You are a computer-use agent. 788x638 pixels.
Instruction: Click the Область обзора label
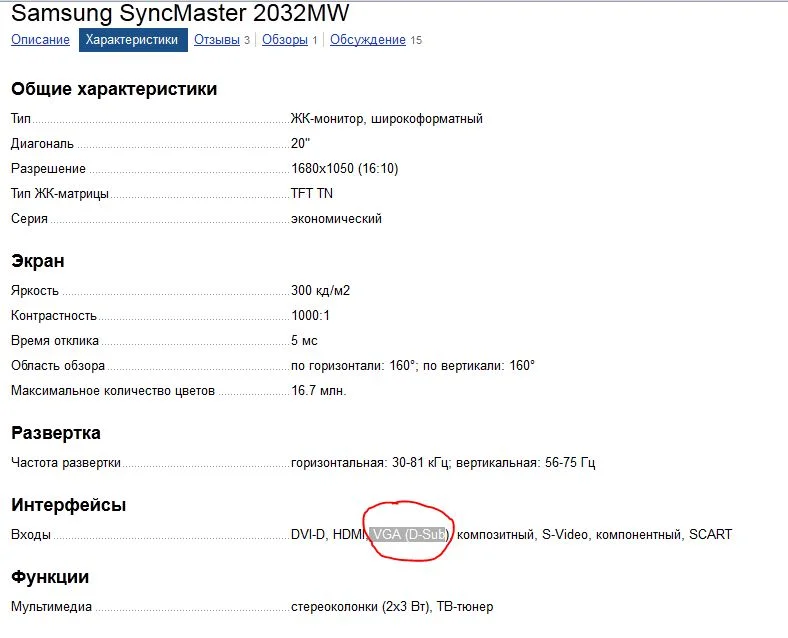[x=58, y=365]
